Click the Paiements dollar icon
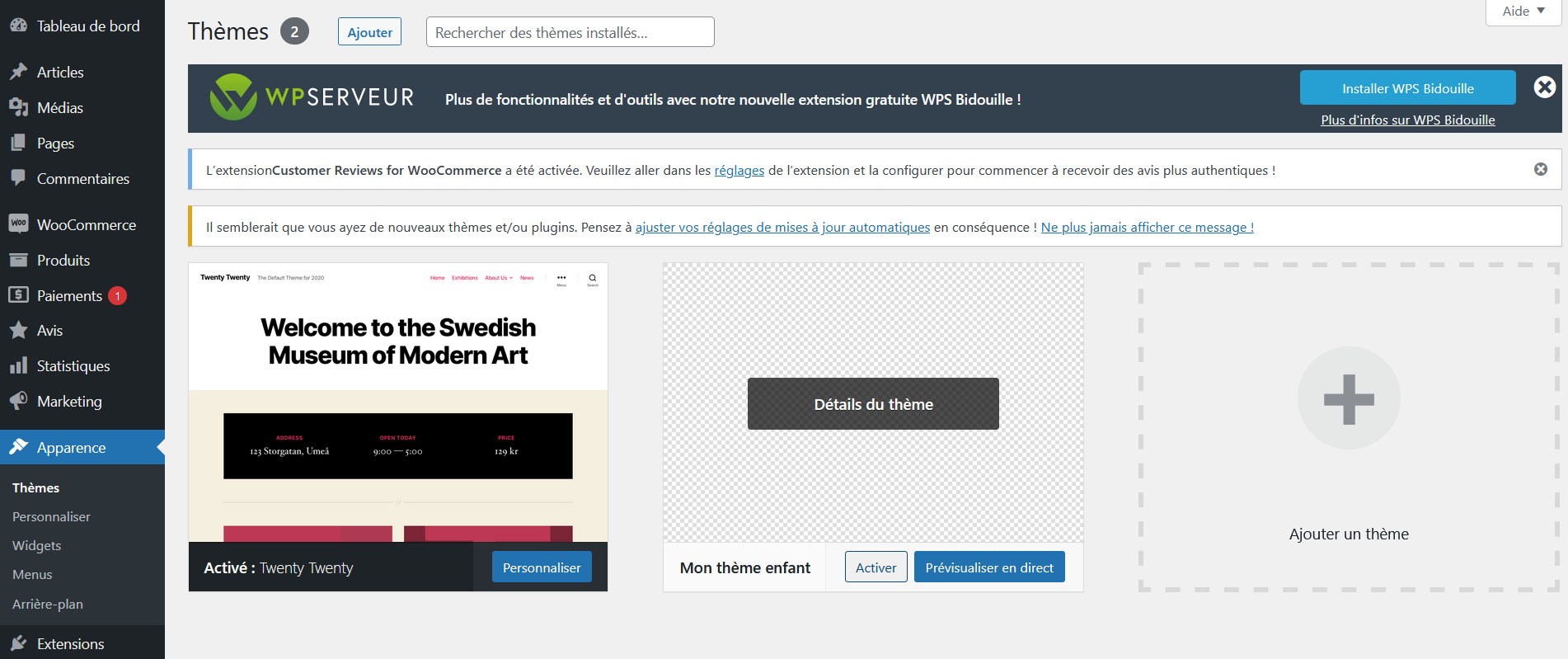 click(19, 294)
